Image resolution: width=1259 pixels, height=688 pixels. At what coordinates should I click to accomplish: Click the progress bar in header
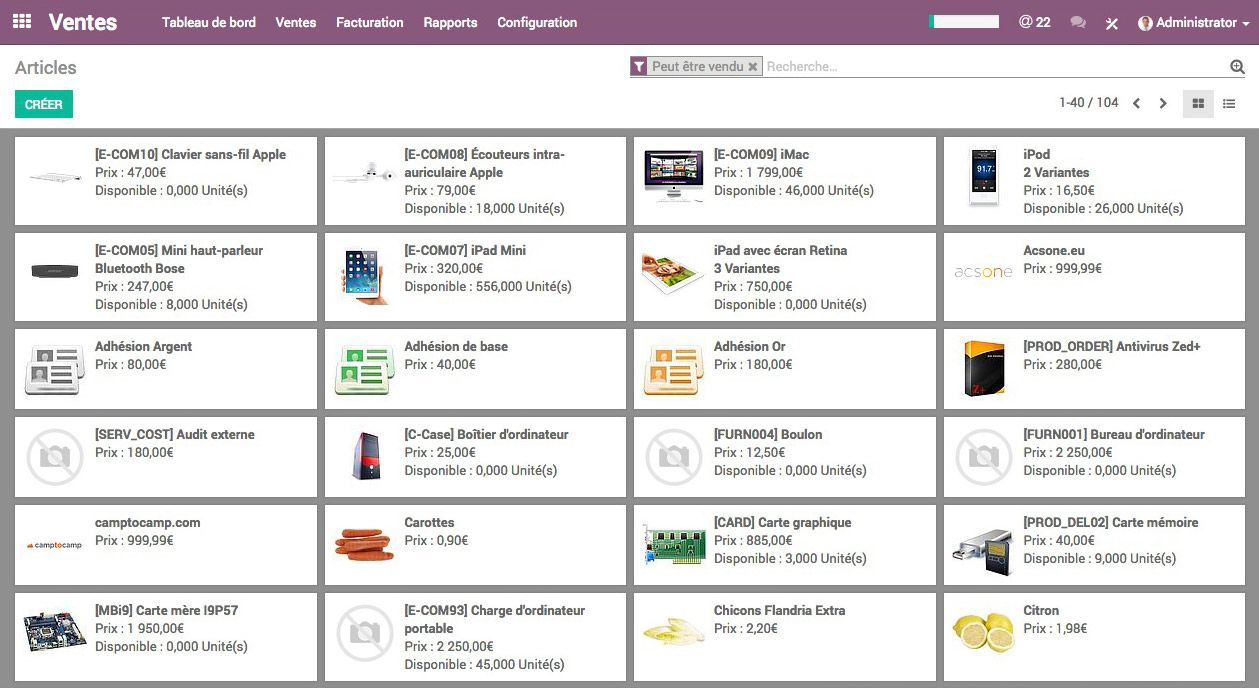tap(963, 21)
